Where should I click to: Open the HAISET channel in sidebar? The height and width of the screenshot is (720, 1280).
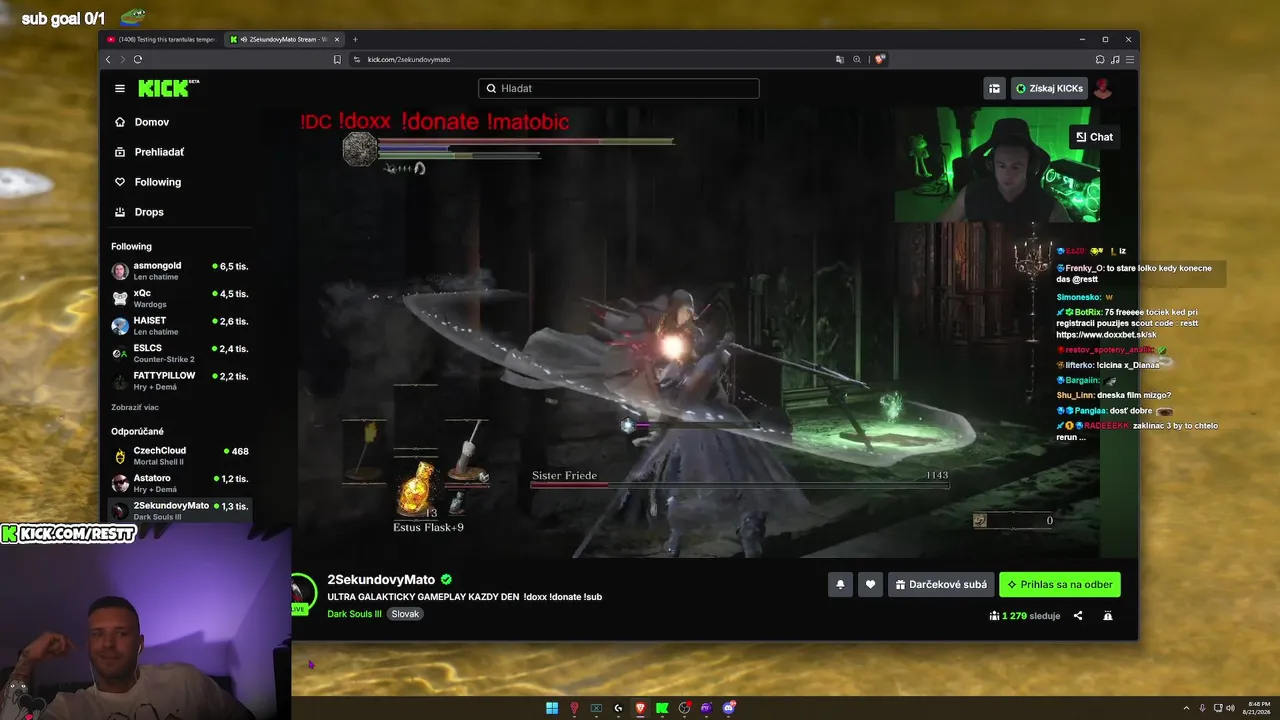coord(180,326)
